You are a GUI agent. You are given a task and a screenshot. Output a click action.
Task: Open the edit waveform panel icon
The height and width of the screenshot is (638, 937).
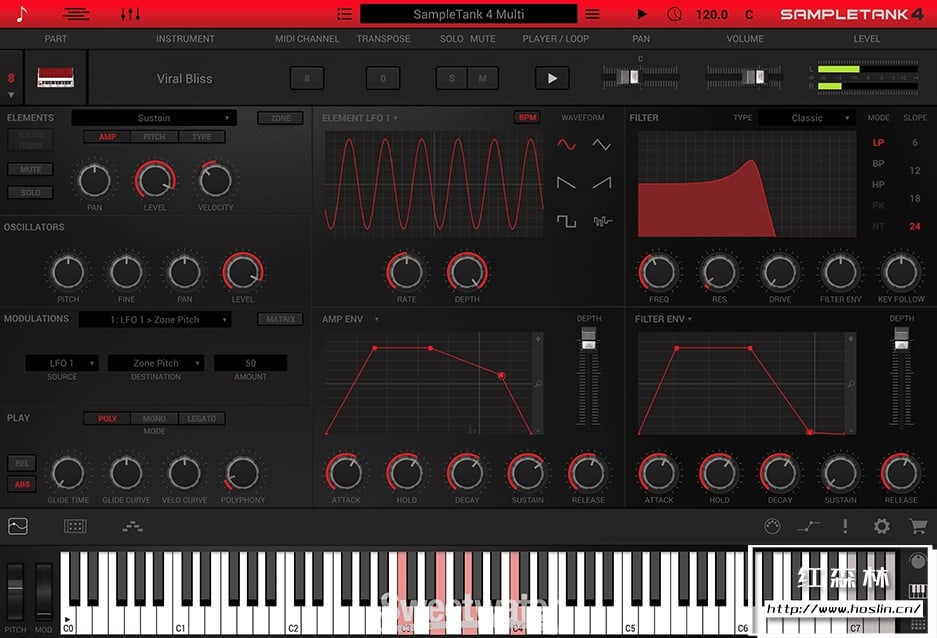pyautogui.click(x=18, y=526)
